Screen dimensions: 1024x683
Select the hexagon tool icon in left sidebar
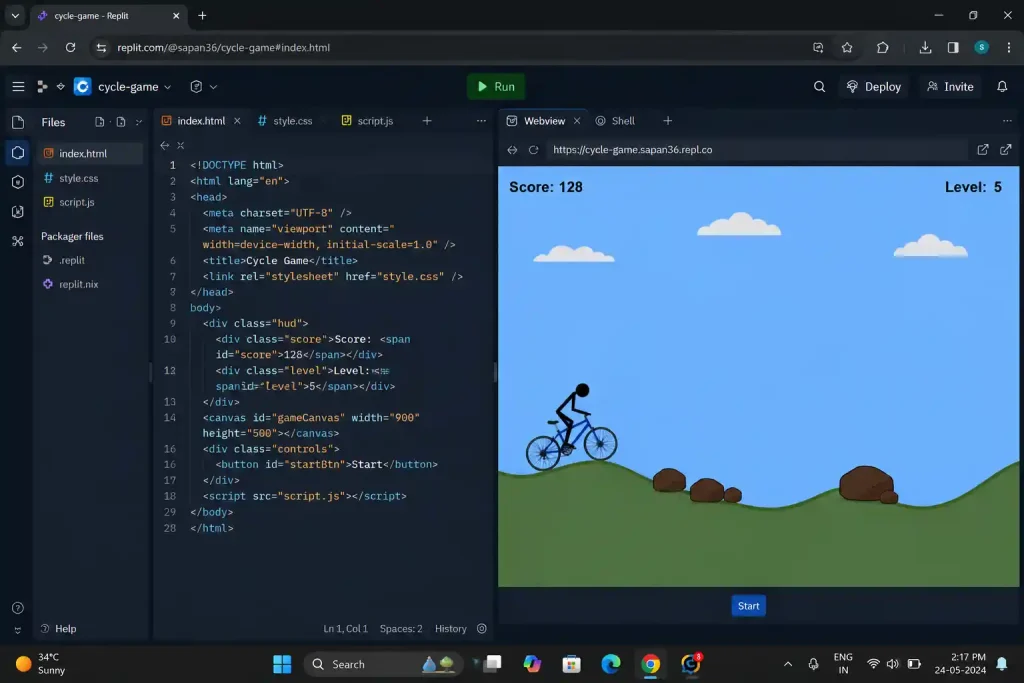click(18, 152)
